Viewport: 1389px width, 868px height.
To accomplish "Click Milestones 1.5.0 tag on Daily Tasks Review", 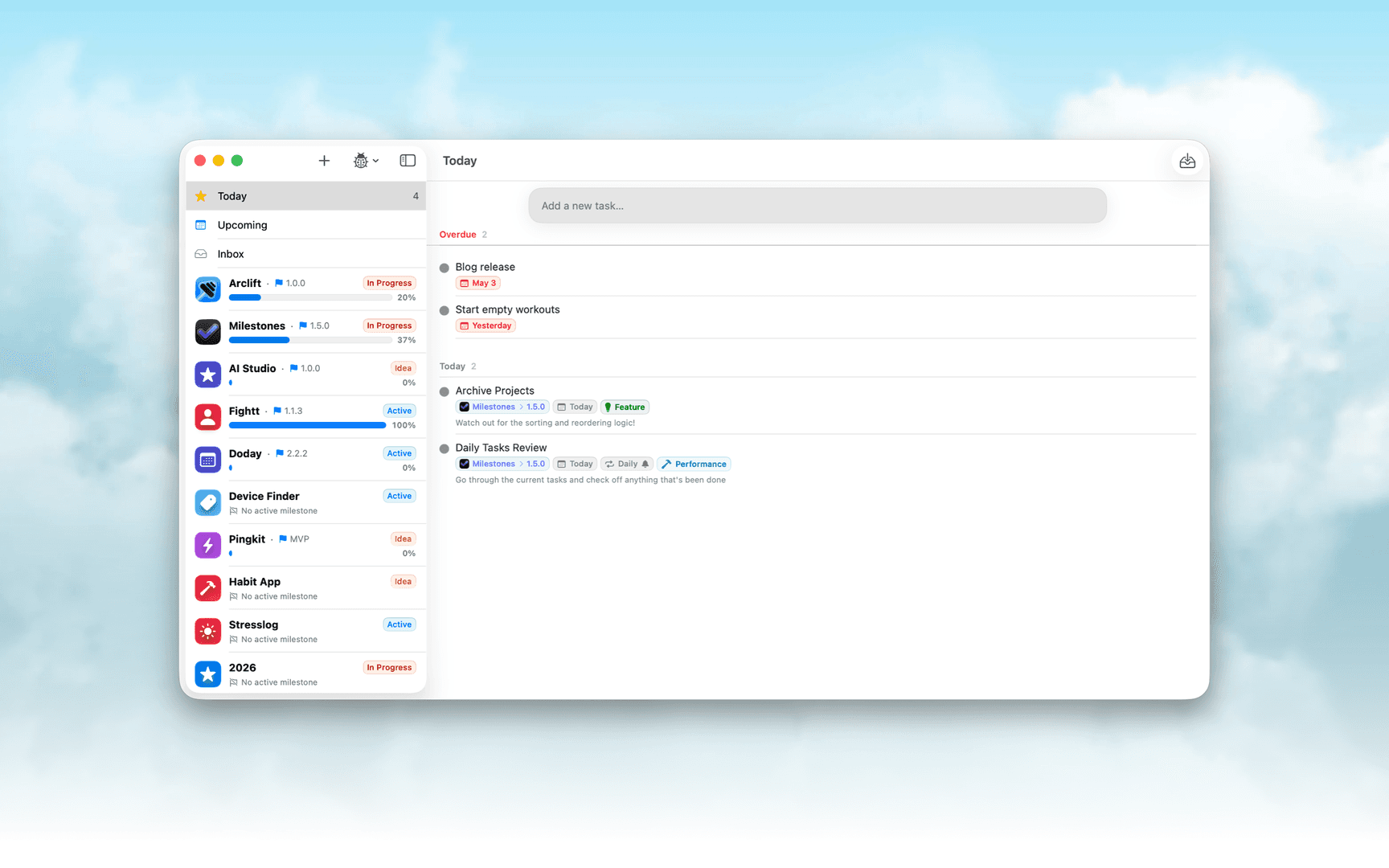I will 502,464.
